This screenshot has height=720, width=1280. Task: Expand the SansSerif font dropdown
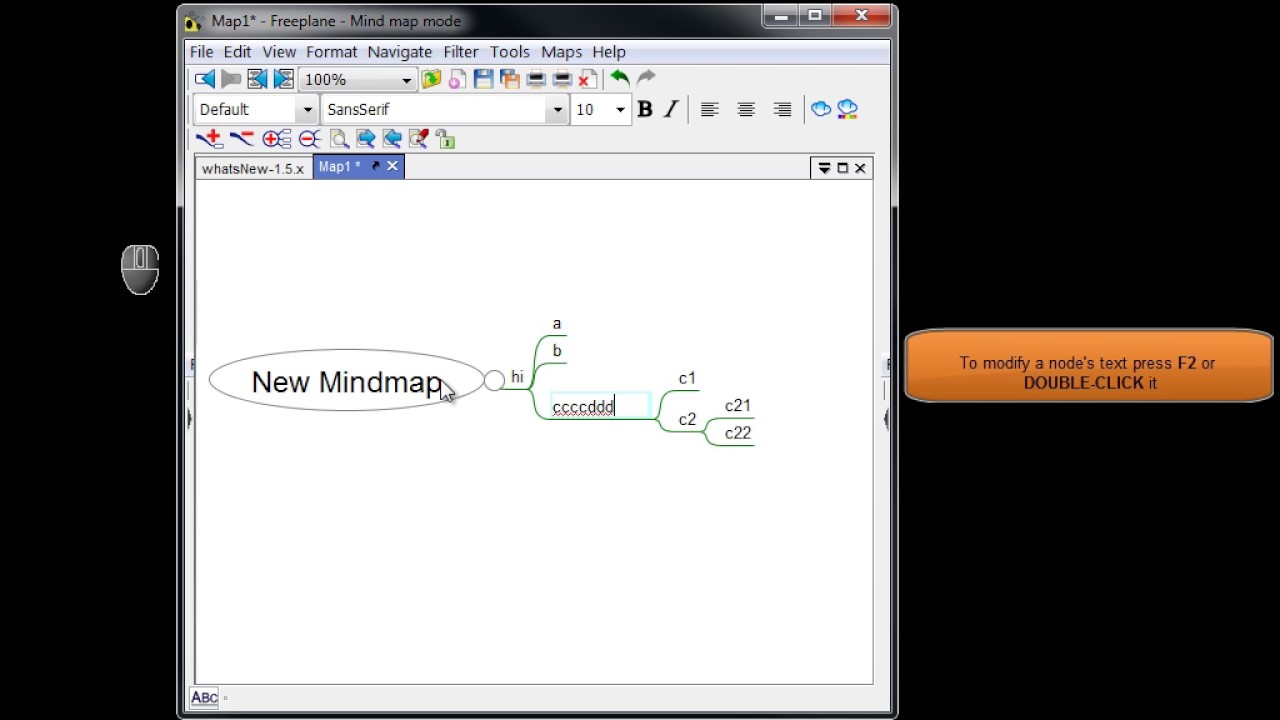coord(446,110)
